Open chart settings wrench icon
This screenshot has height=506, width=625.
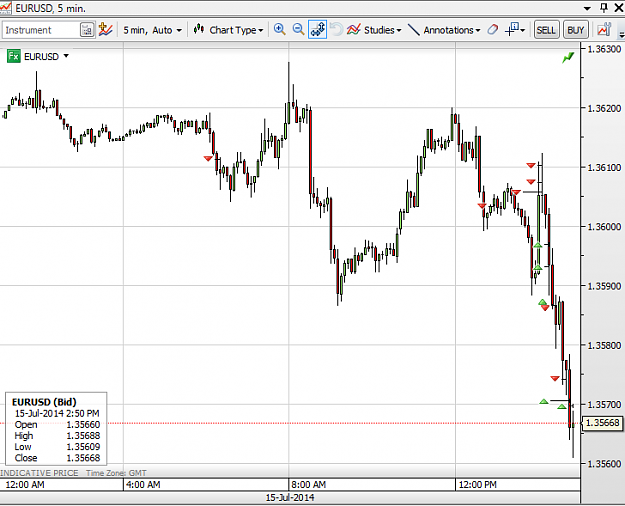pos(604,30)
